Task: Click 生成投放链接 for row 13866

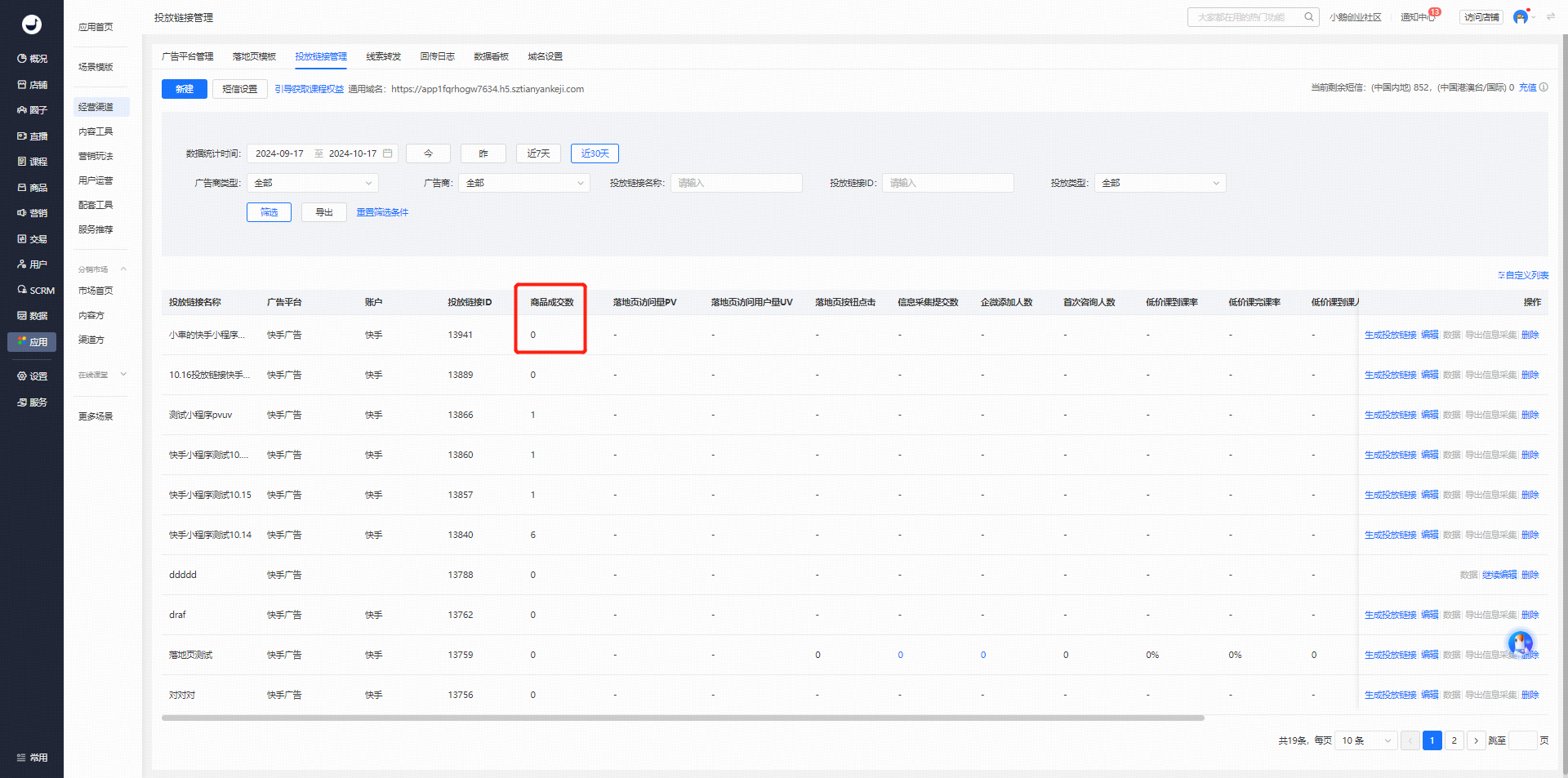Action: pyautogui.click(x=1391, y=415)
